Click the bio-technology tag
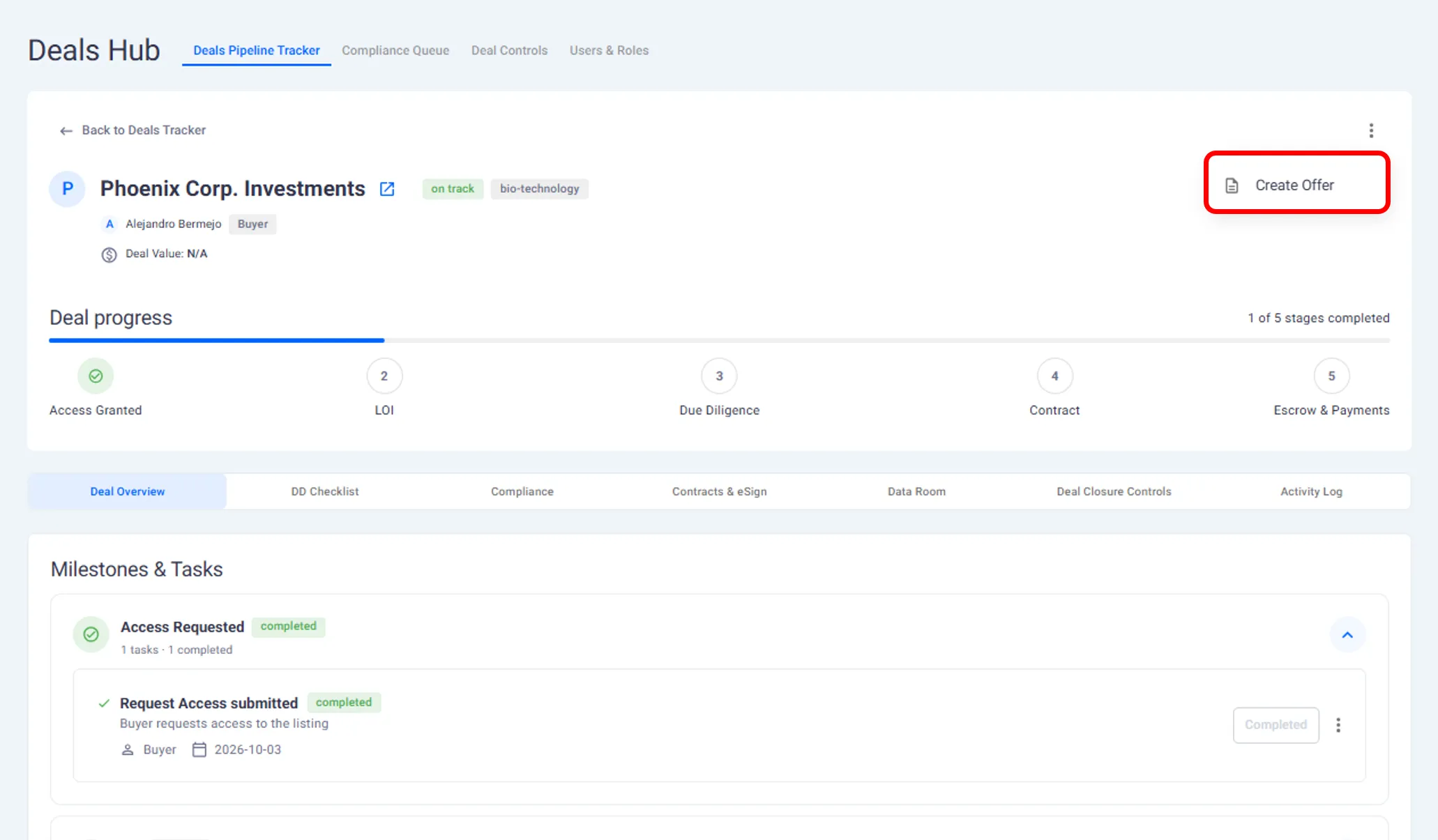This screenshot has width=1438, height=840. click(539, 189)
